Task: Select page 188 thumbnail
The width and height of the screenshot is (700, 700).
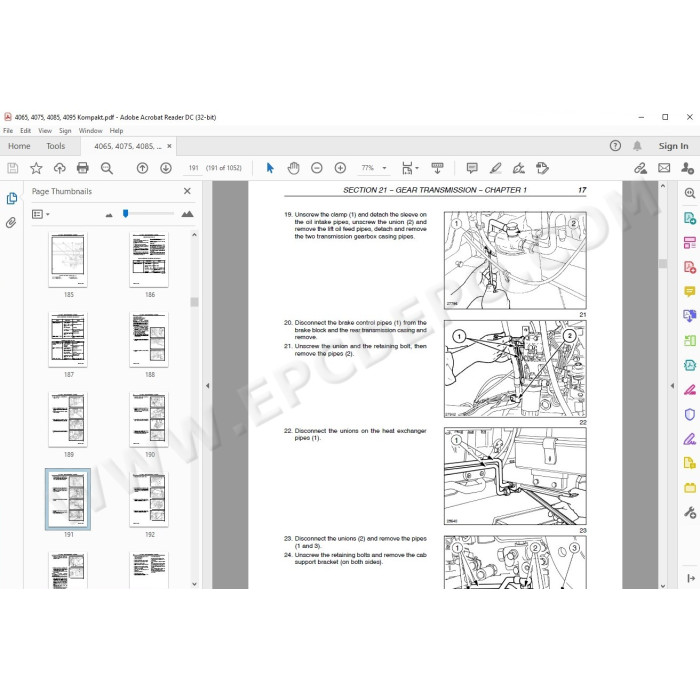Action: pyautogui.click(x=149, y=339)
